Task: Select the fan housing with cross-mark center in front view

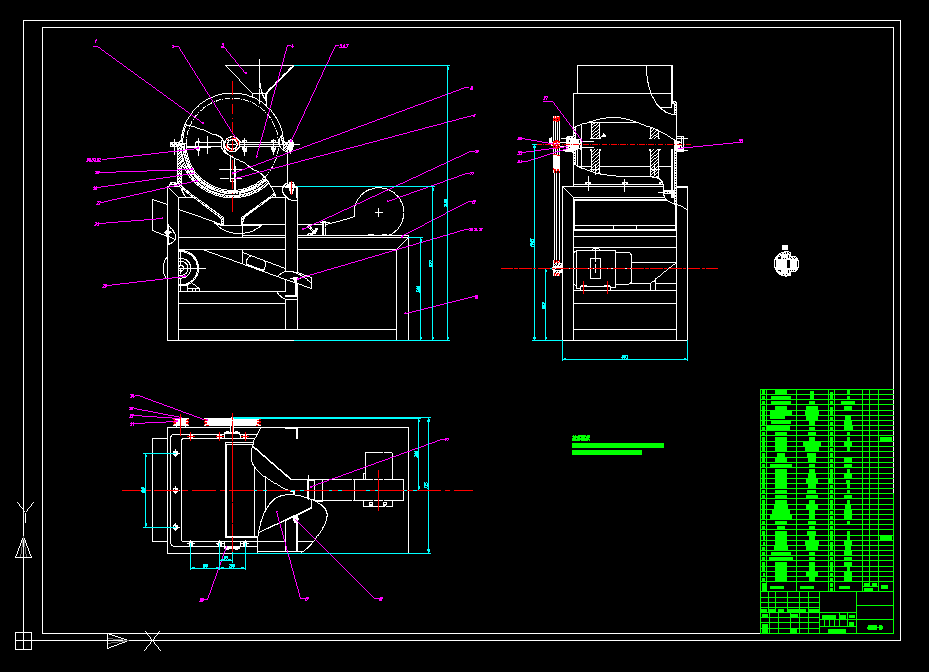Action: [x=379, y=212]
